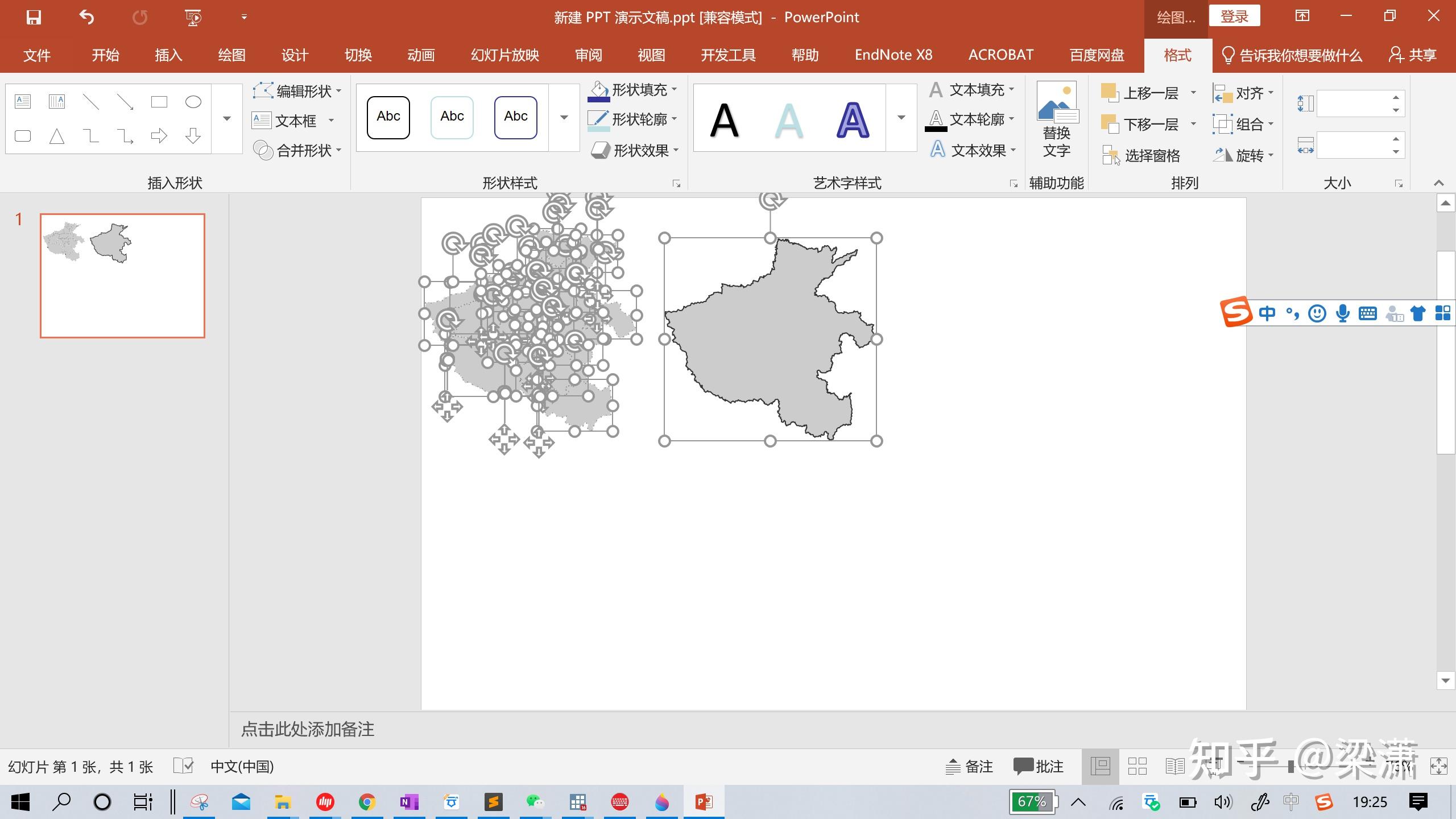The image size is (1456, 819).
Task: Switch to Slide Sorter view
Action: point(1137,766)
